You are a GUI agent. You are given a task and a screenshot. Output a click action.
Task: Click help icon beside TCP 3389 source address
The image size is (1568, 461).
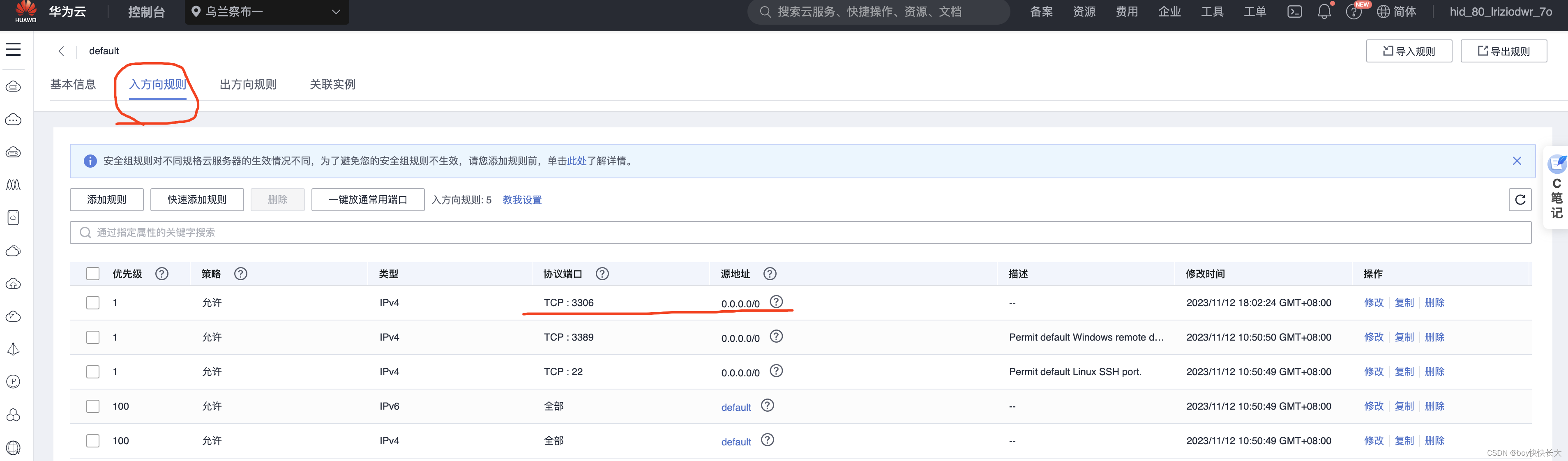coord(776,336)
